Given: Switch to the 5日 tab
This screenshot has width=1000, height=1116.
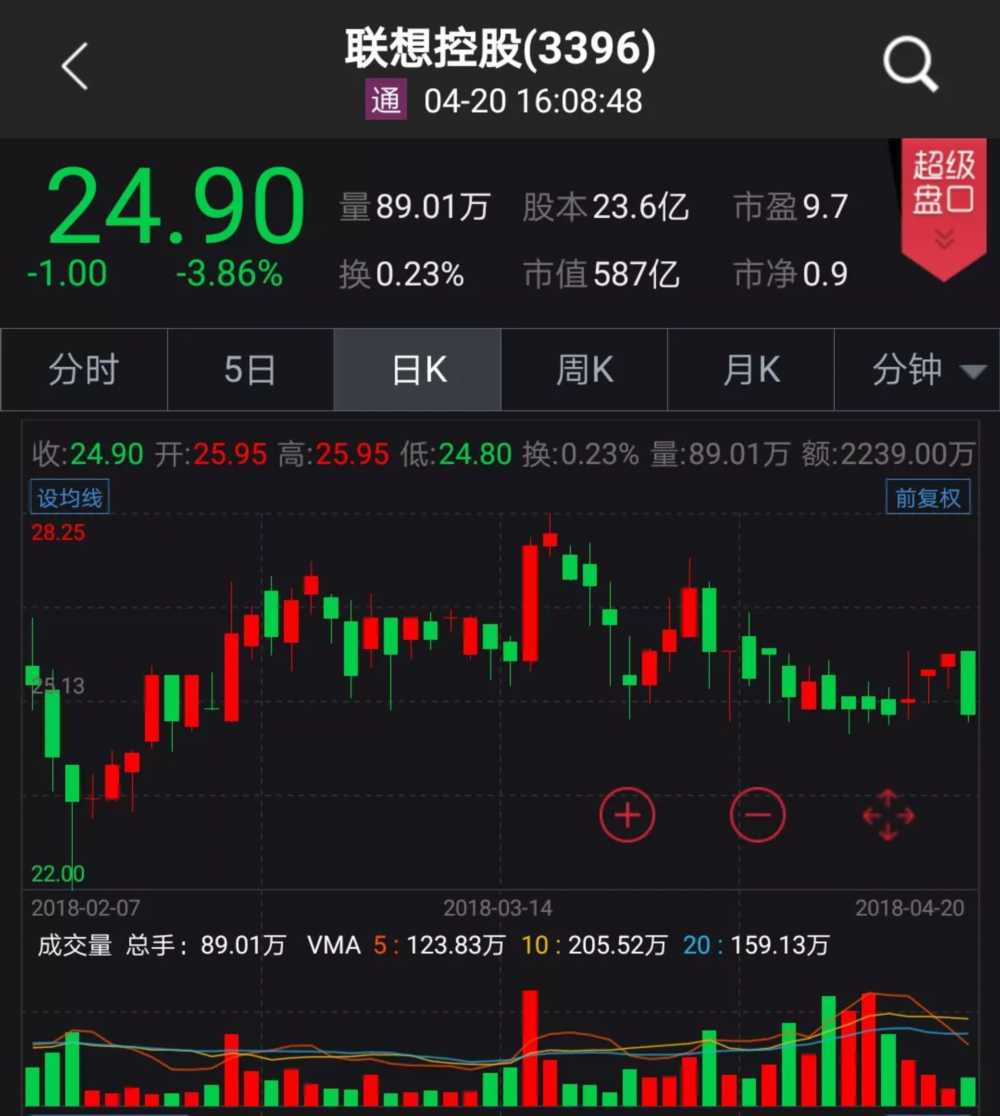Looking at the screenshot, I should [x=250, y=370].
